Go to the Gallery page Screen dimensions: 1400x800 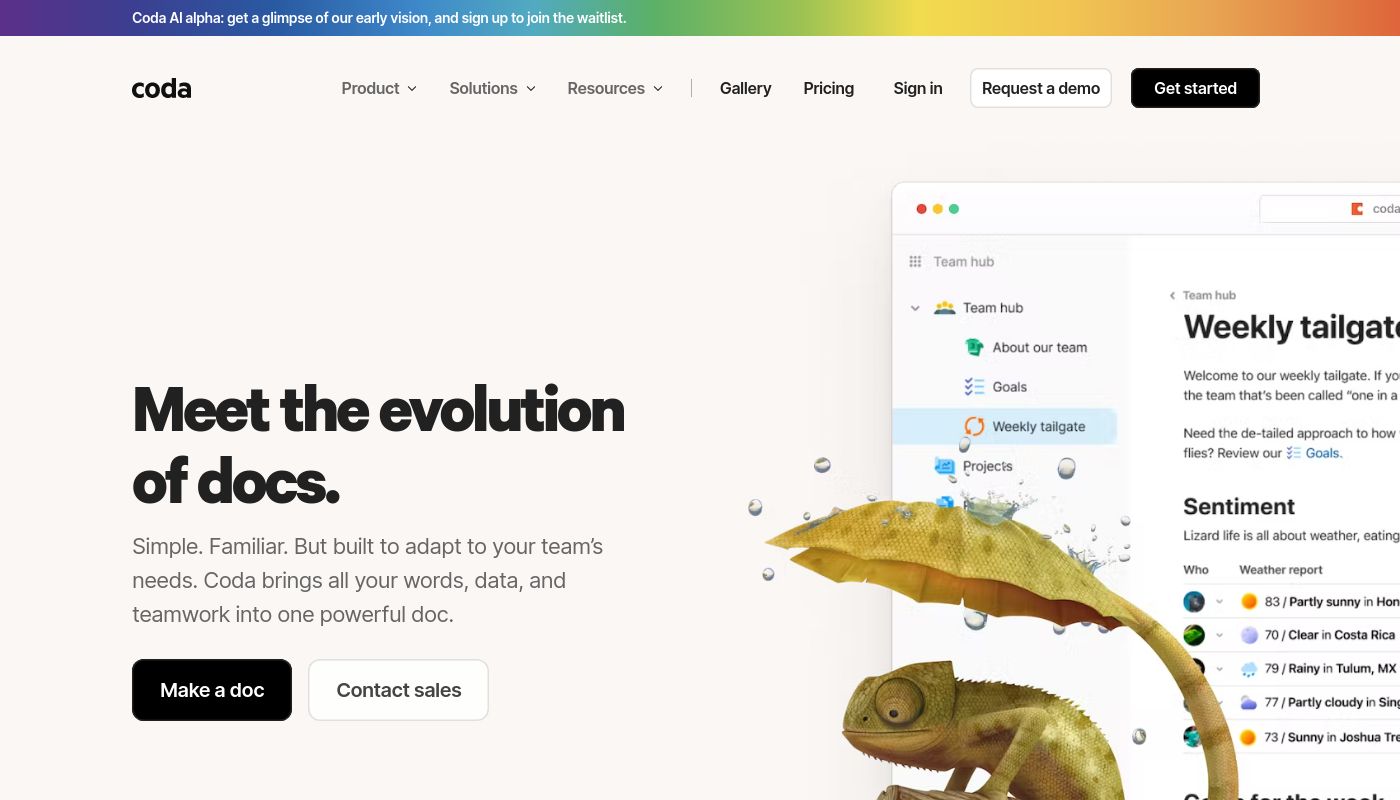(745, 88)
